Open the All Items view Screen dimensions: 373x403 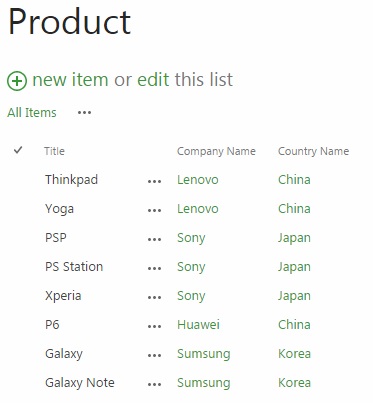click(32, 113)
